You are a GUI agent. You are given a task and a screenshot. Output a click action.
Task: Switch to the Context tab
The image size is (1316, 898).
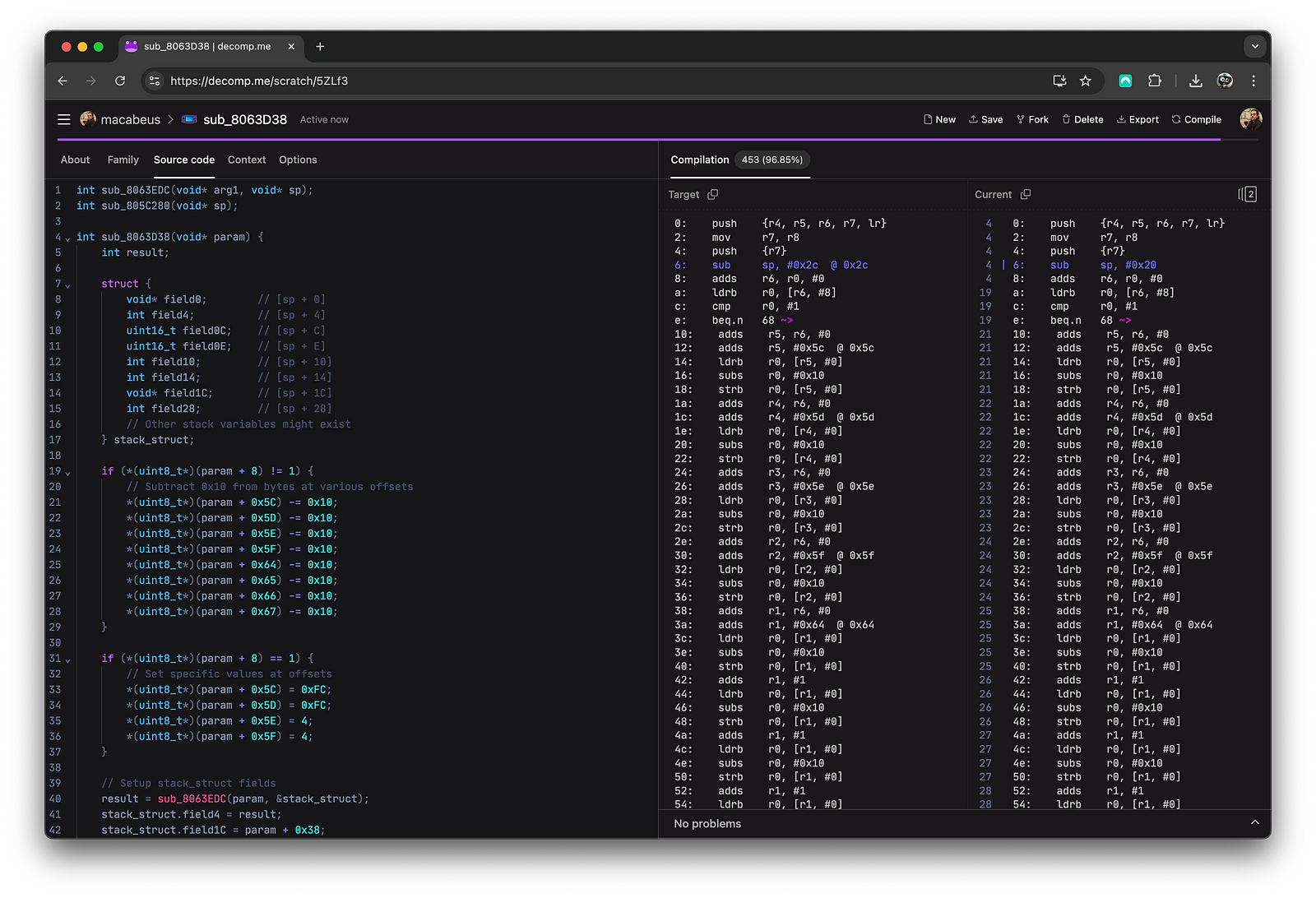coord(247,160)
